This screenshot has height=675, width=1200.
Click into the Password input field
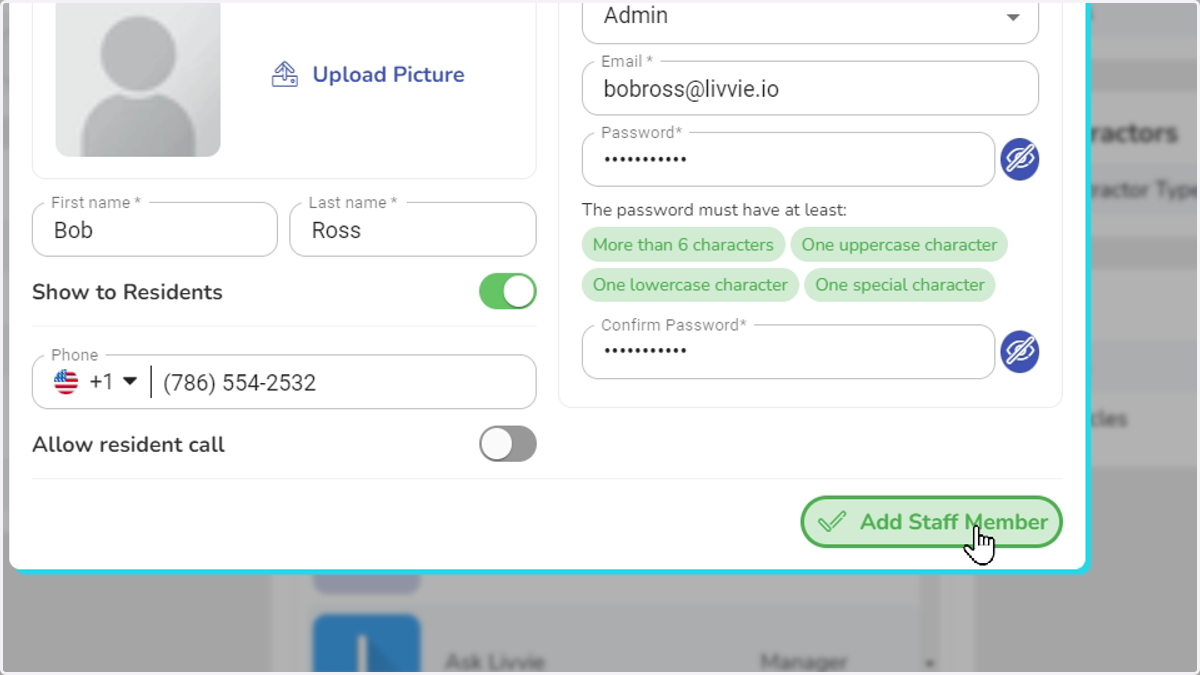click(788, 160)
